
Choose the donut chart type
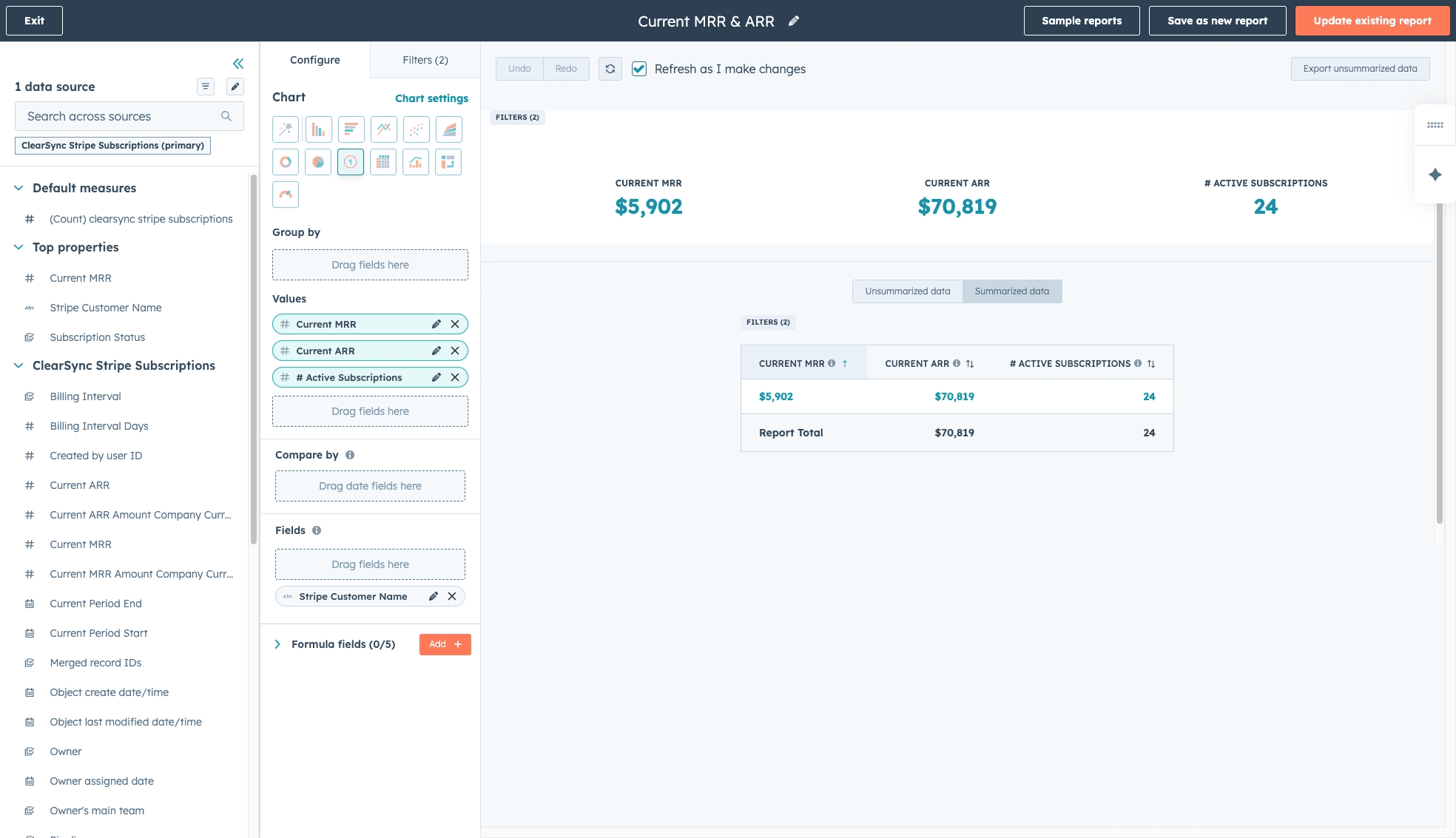[286, 162]
